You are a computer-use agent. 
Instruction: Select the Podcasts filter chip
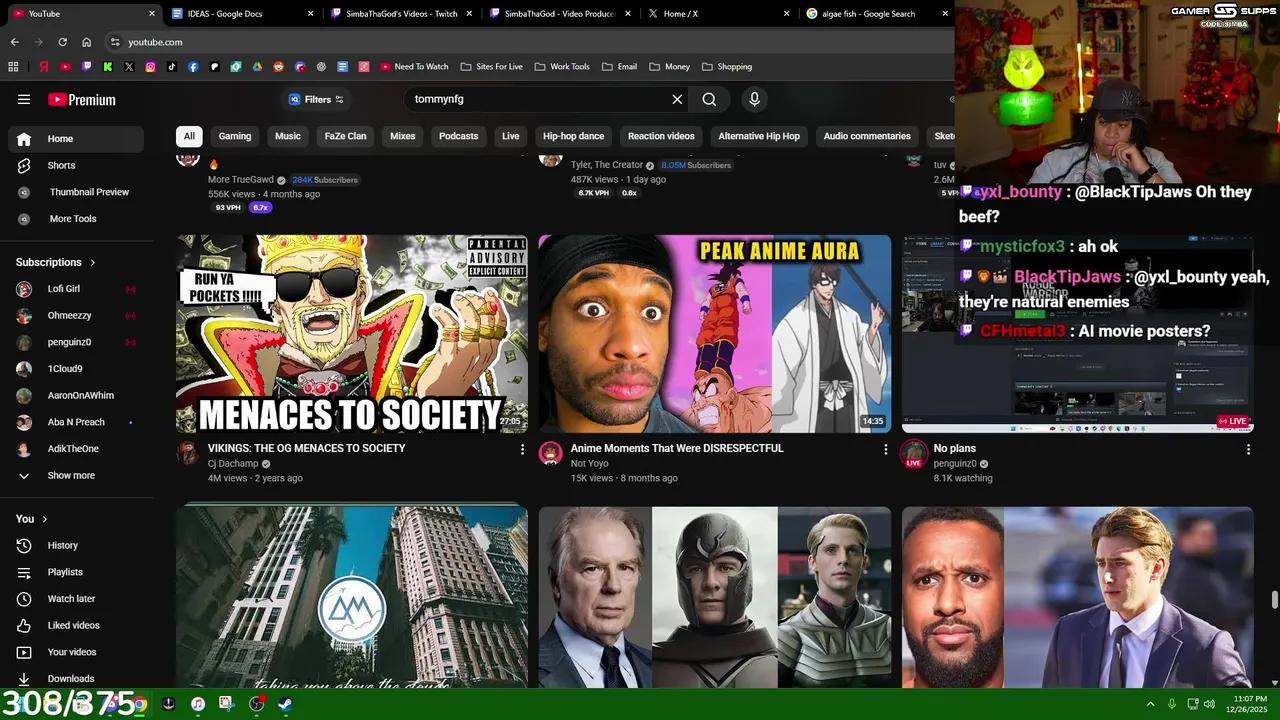459,136
